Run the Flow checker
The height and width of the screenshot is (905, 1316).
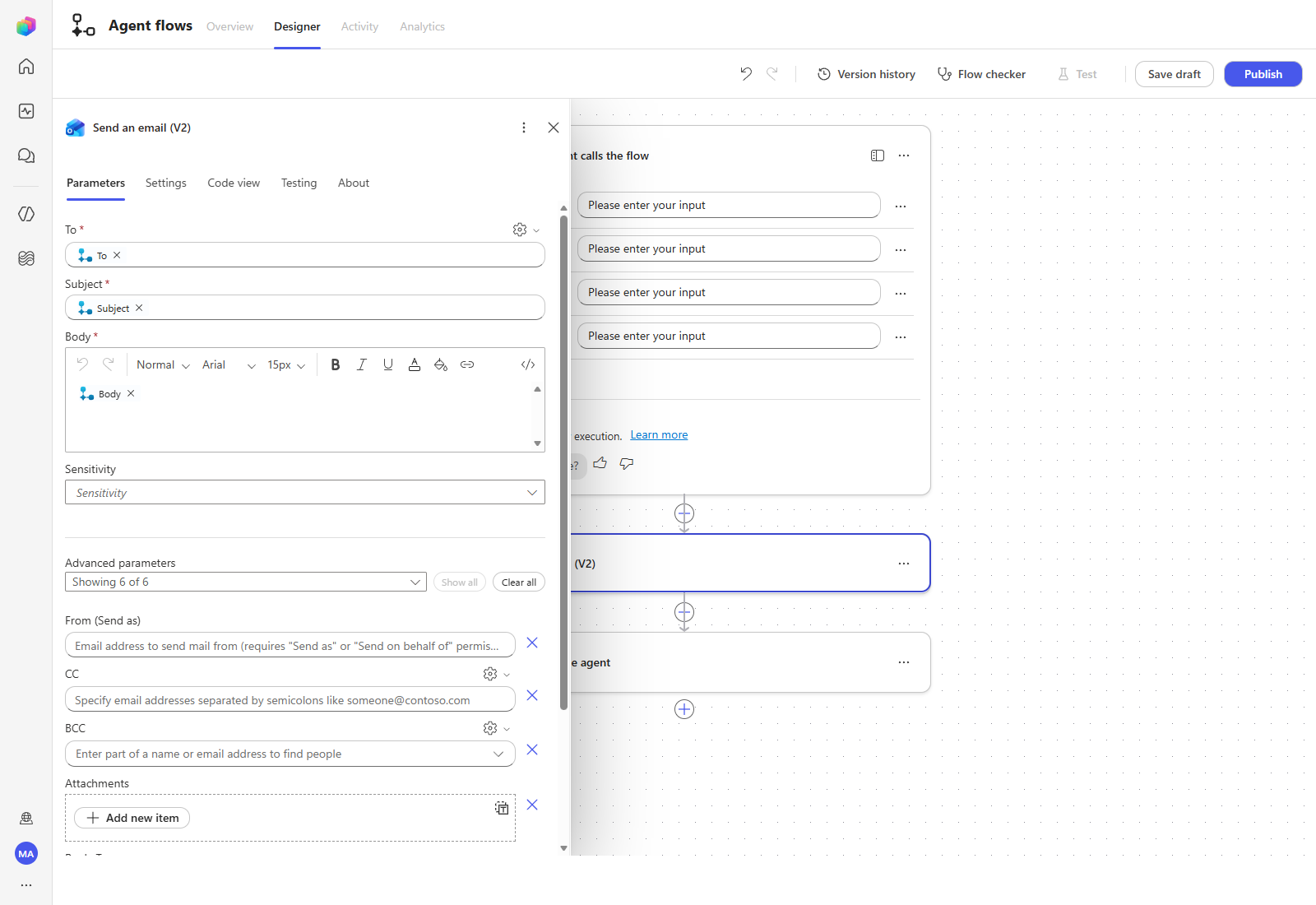982,74
